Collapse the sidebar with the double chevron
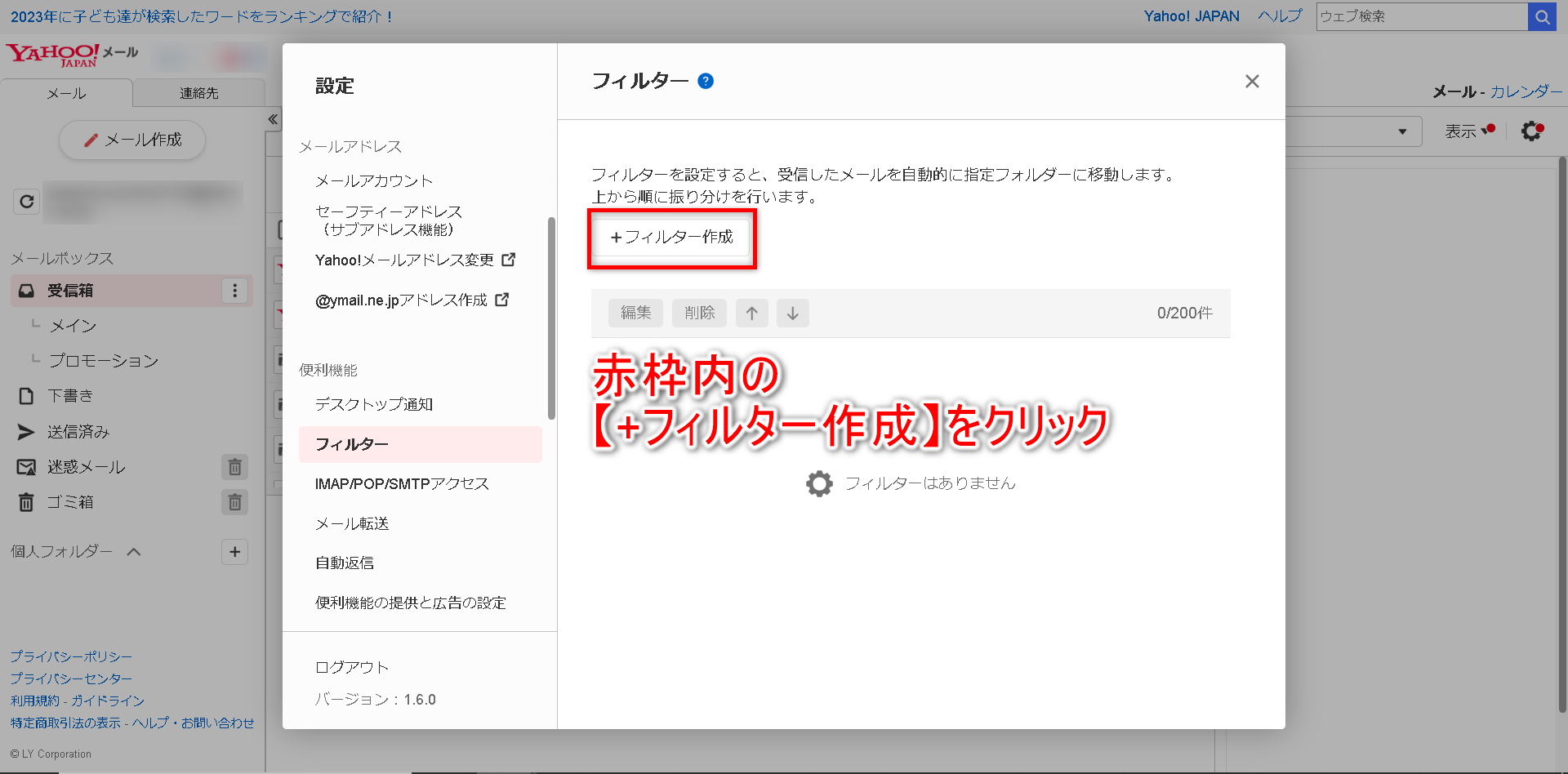Viewport: 1568px width, 774px height. (273, 119)
